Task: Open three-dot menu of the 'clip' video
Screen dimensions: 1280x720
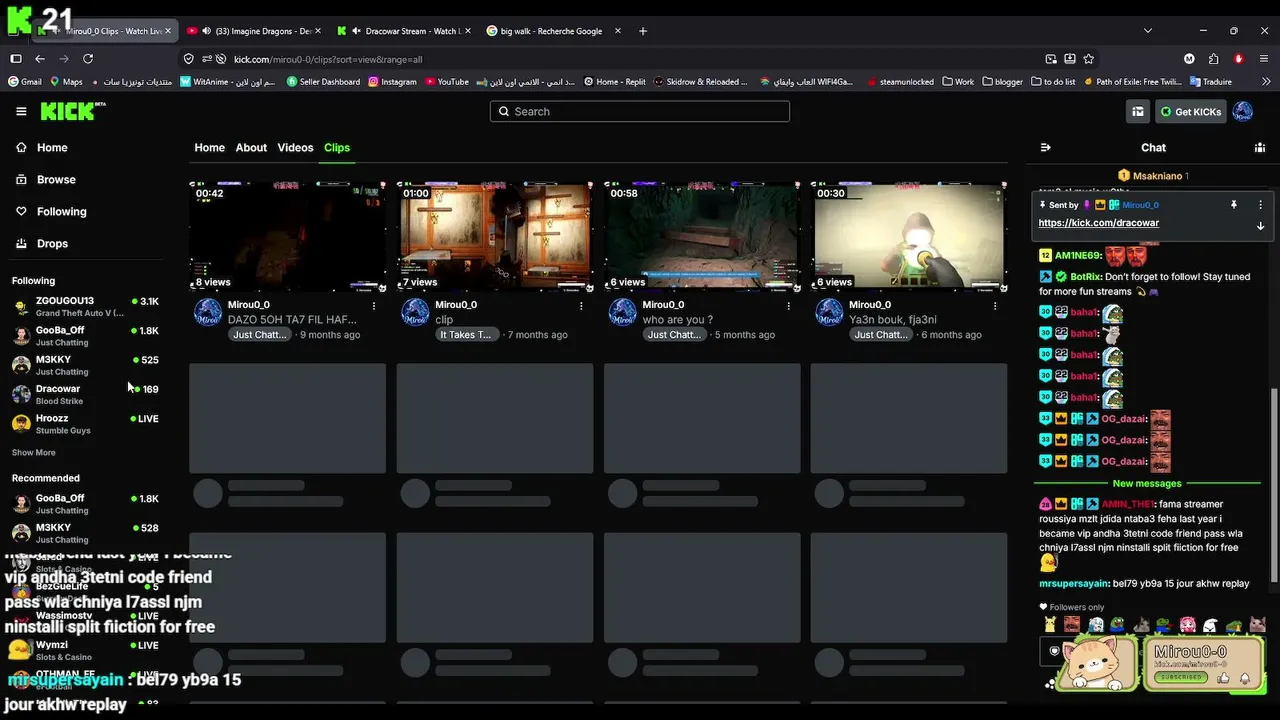Action: tap(581, 305)
